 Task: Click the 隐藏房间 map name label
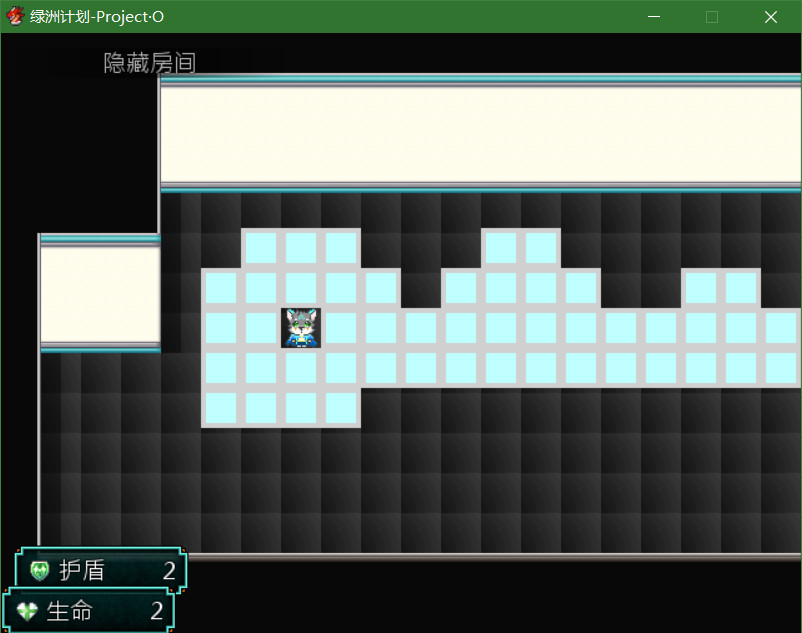pos(149,63)
